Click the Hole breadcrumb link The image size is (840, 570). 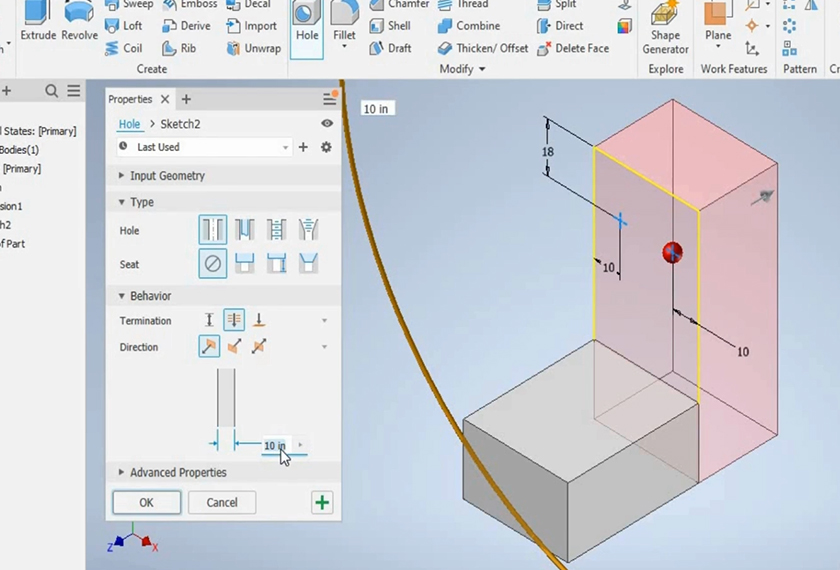click(x=129, y=124)
